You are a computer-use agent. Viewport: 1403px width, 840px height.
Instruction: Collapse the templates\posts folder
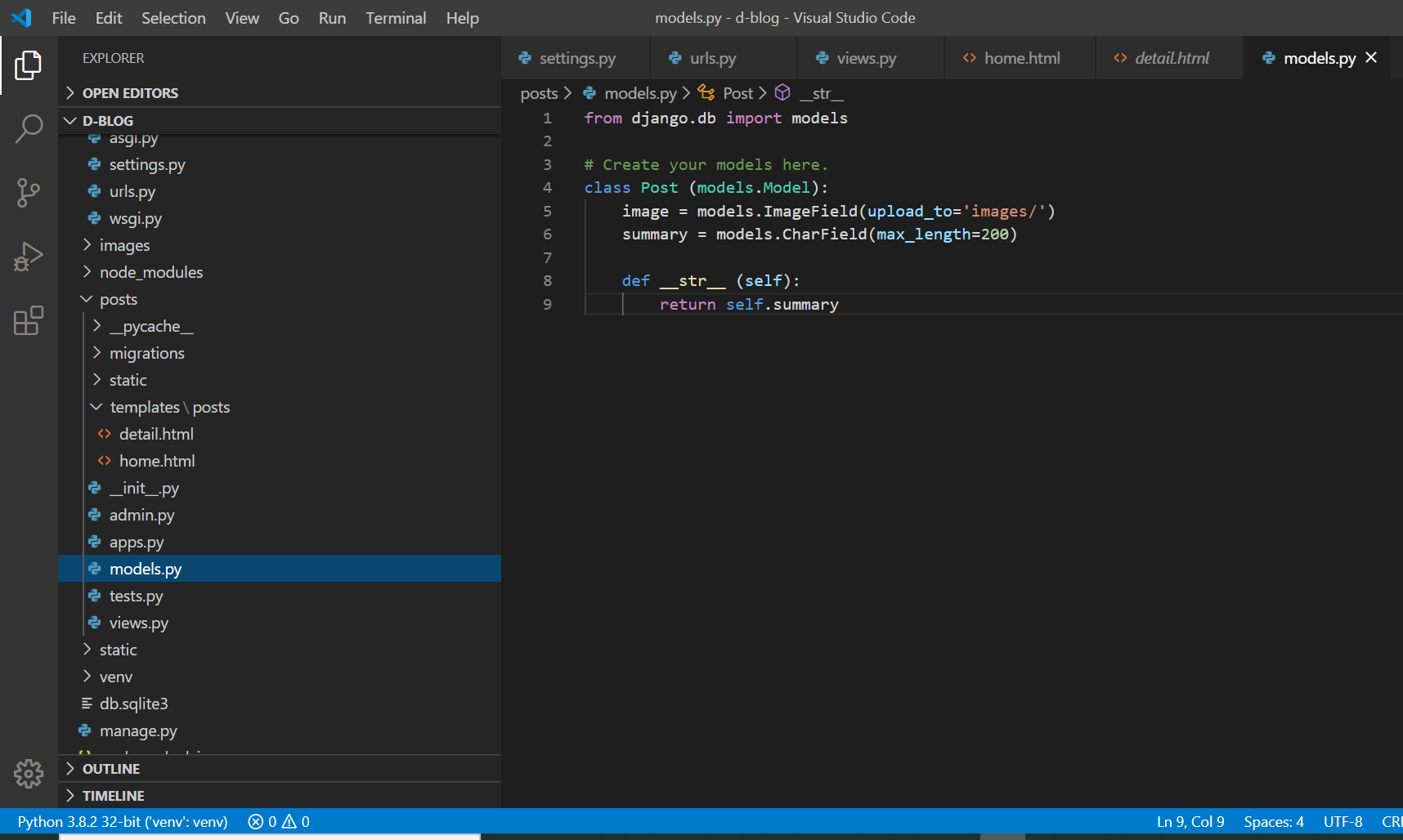(96, 407)
